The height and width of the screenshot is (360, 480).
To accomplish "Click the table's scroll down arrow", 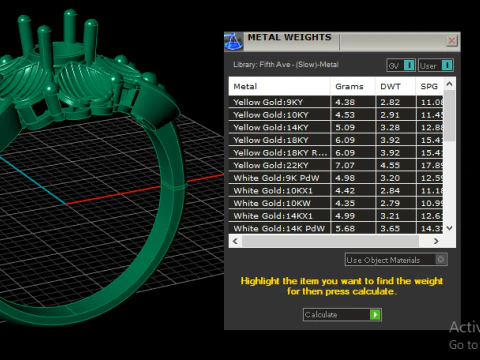I will (x=449, y=228).
